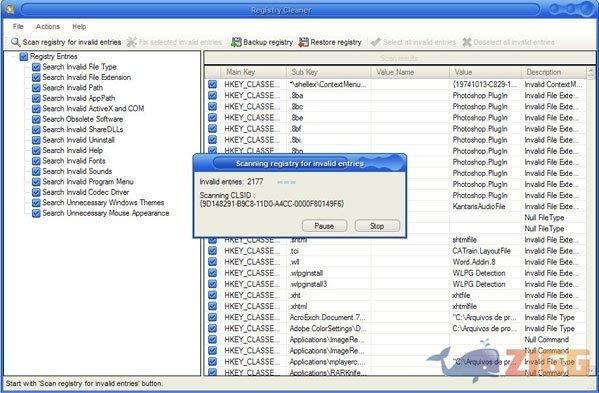Viewport: 599px width, 393px height.
Task: Uncheck the .8bi row checkbox
Action: click(x=212, y=140)
